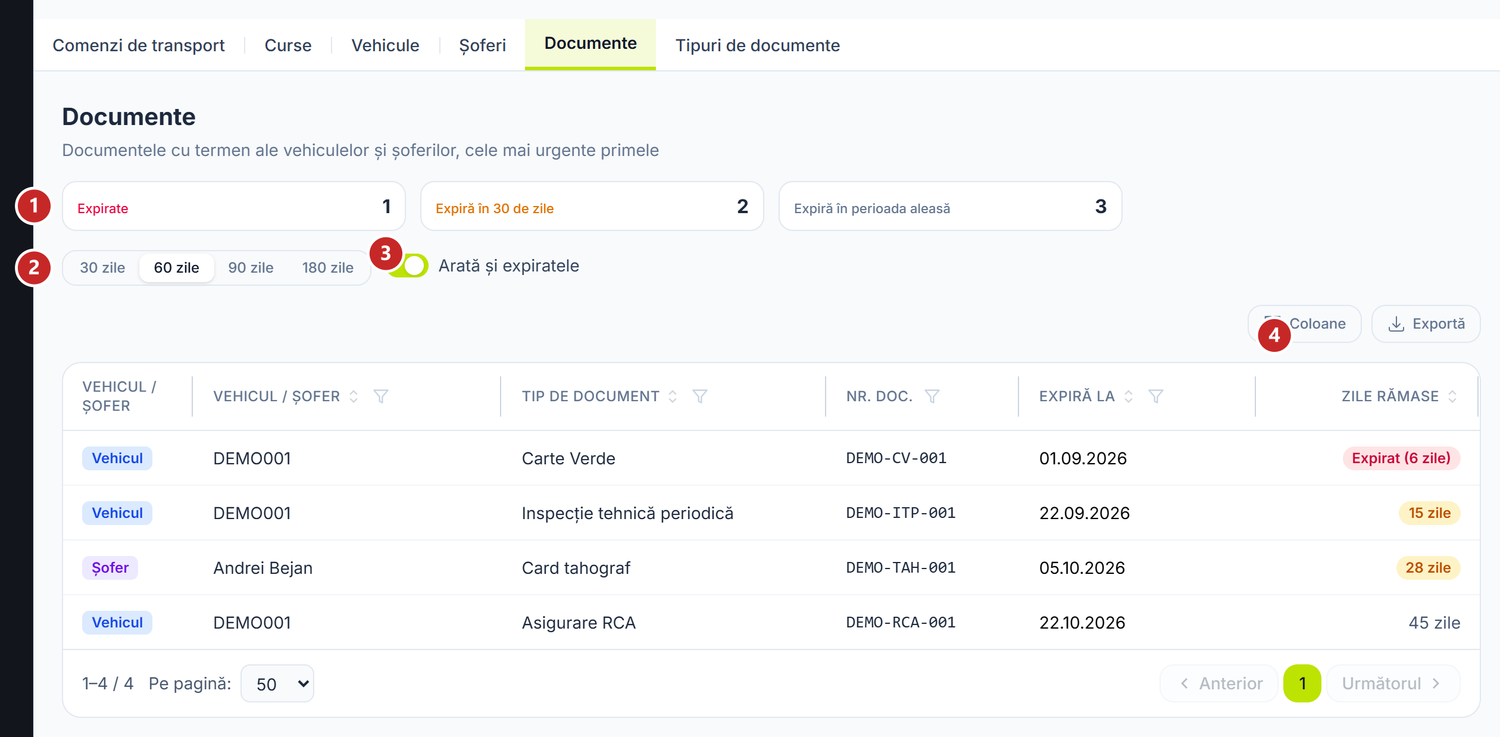Select the Carte Verde document type cell
The height and width of the screenshot is (737, 1500).
pyautogui.click(x=569, y=459)
